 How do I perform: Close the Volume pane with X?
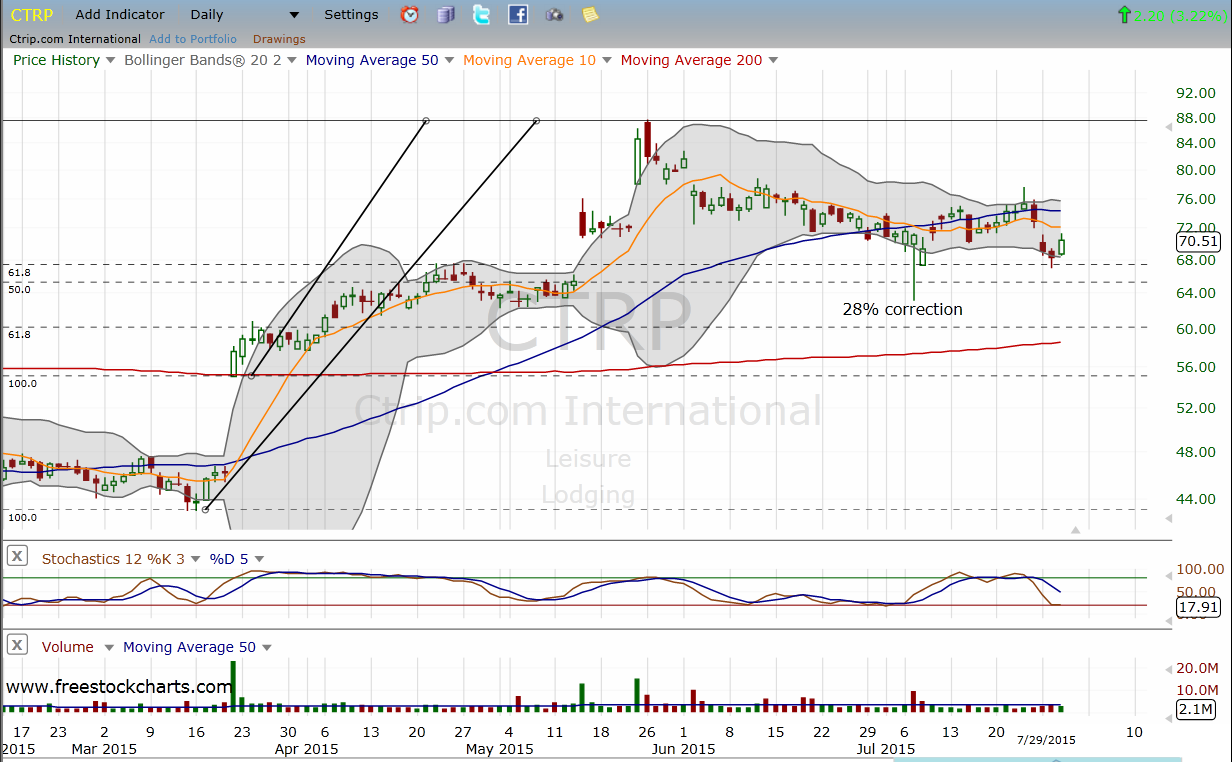(17, 644)
